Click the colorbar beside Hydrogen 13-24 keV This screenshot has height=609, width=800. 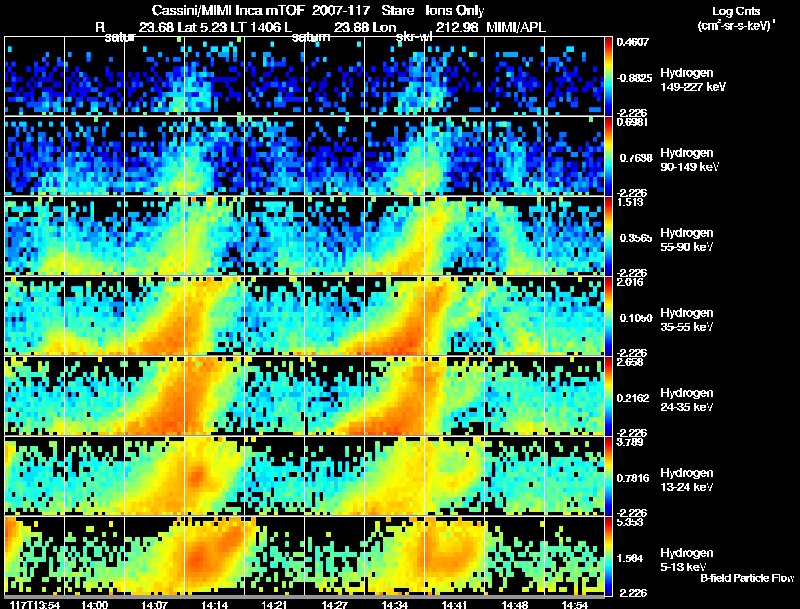[608, 476]
